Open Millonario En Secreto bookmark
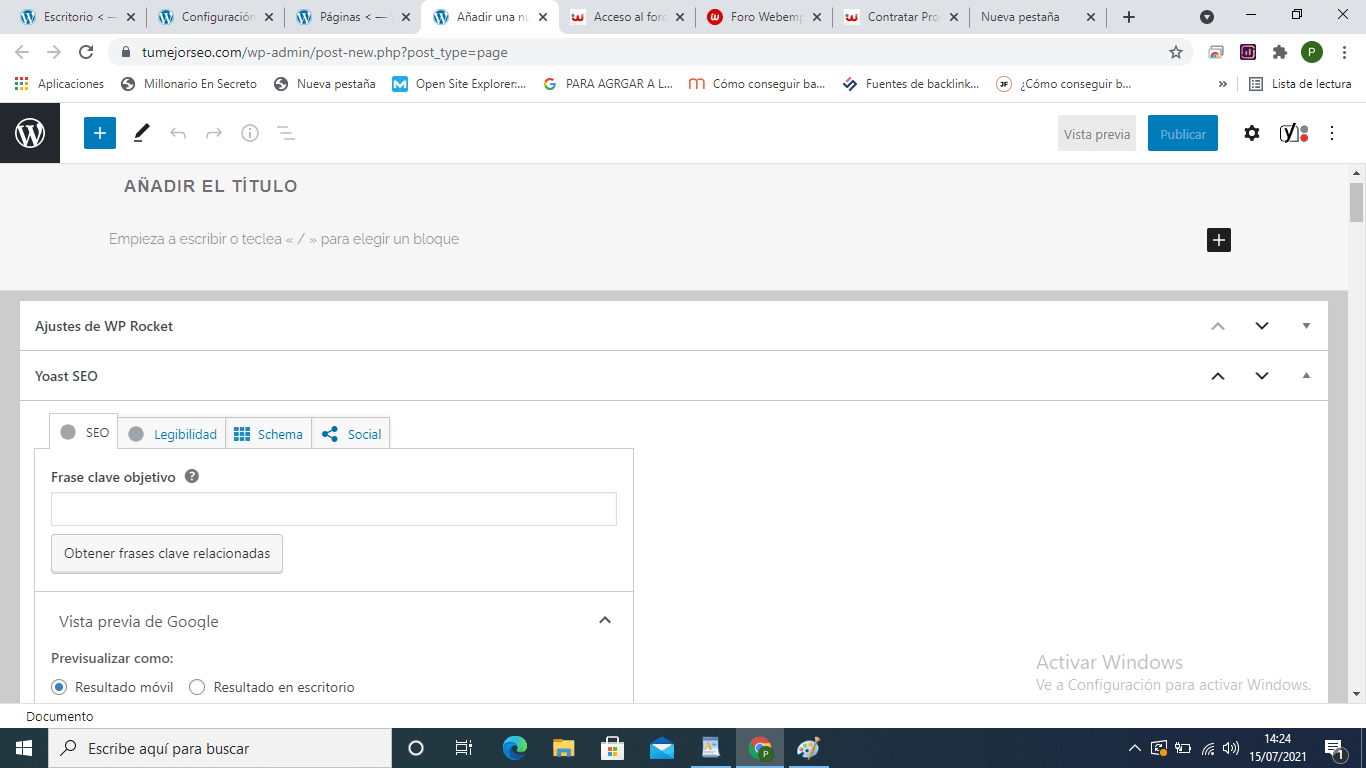 click(189, 84)
